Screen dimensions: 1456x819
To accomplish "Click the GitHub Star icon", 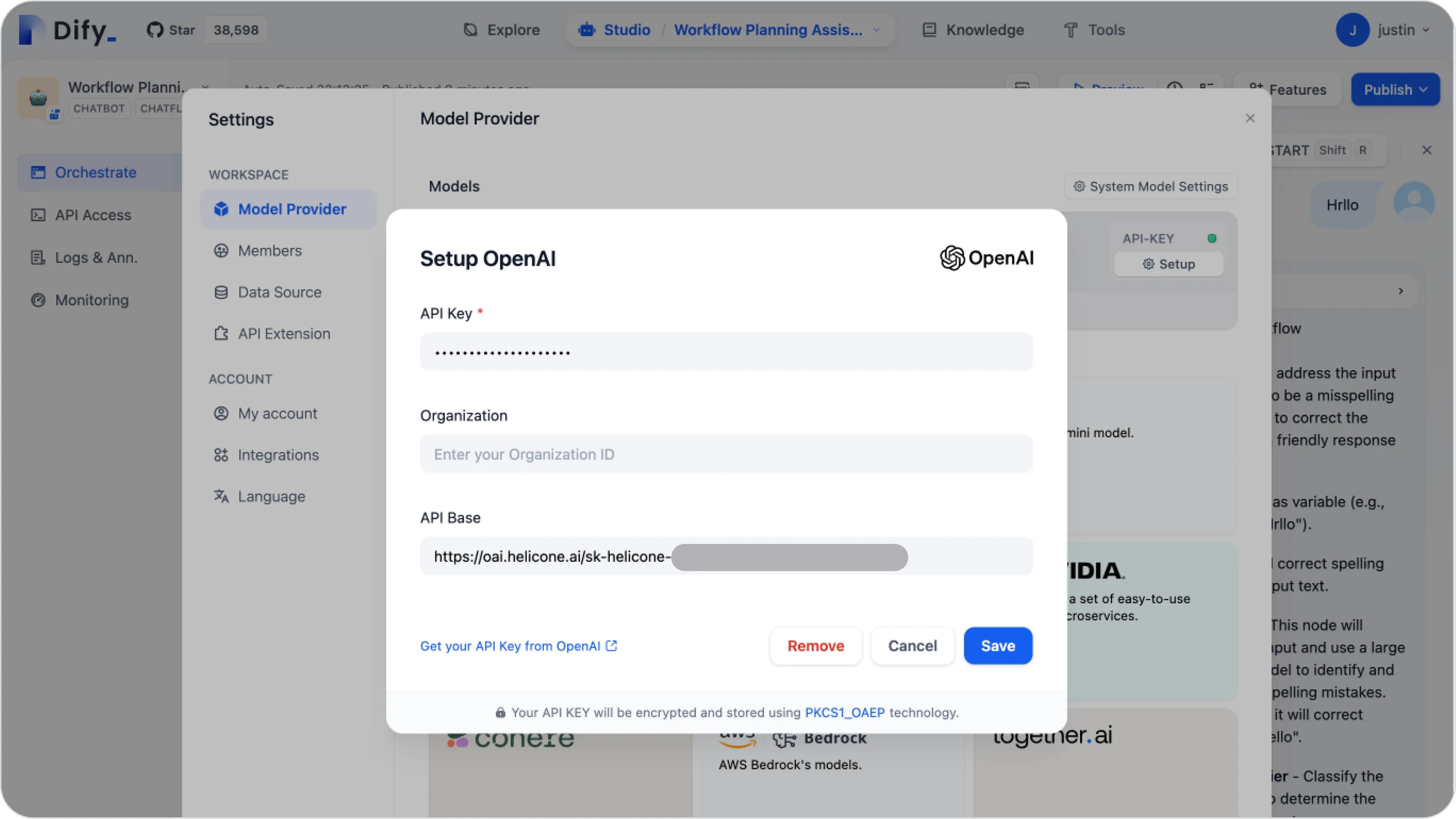I will pos(155,30).
